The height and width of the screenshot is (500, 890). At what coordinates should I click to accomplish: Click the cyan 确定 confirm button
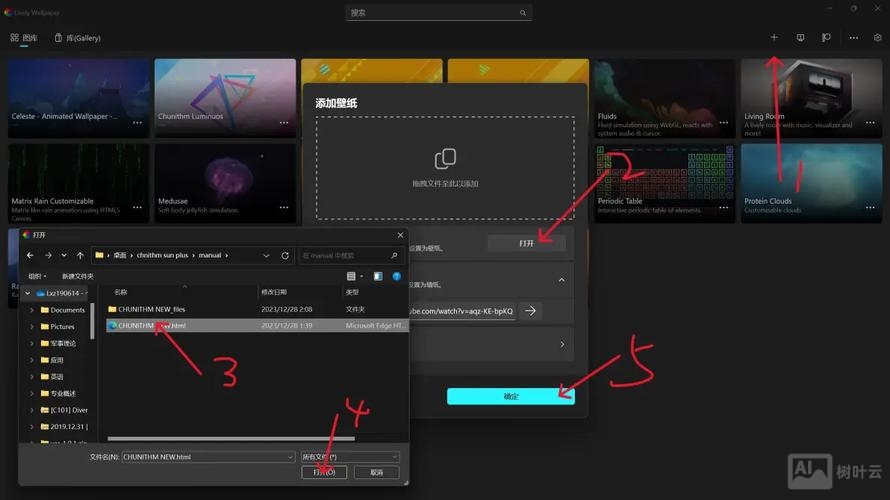tap(511, 396)
